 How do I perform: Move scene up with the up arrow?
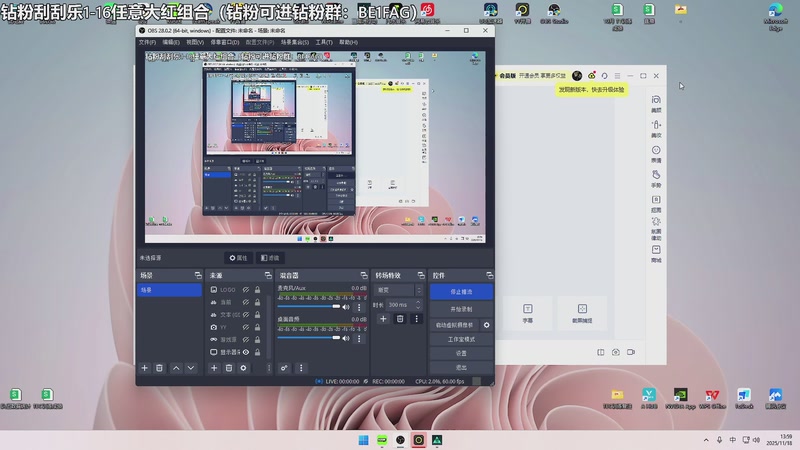pyautogui.click(x=176, y=368)
